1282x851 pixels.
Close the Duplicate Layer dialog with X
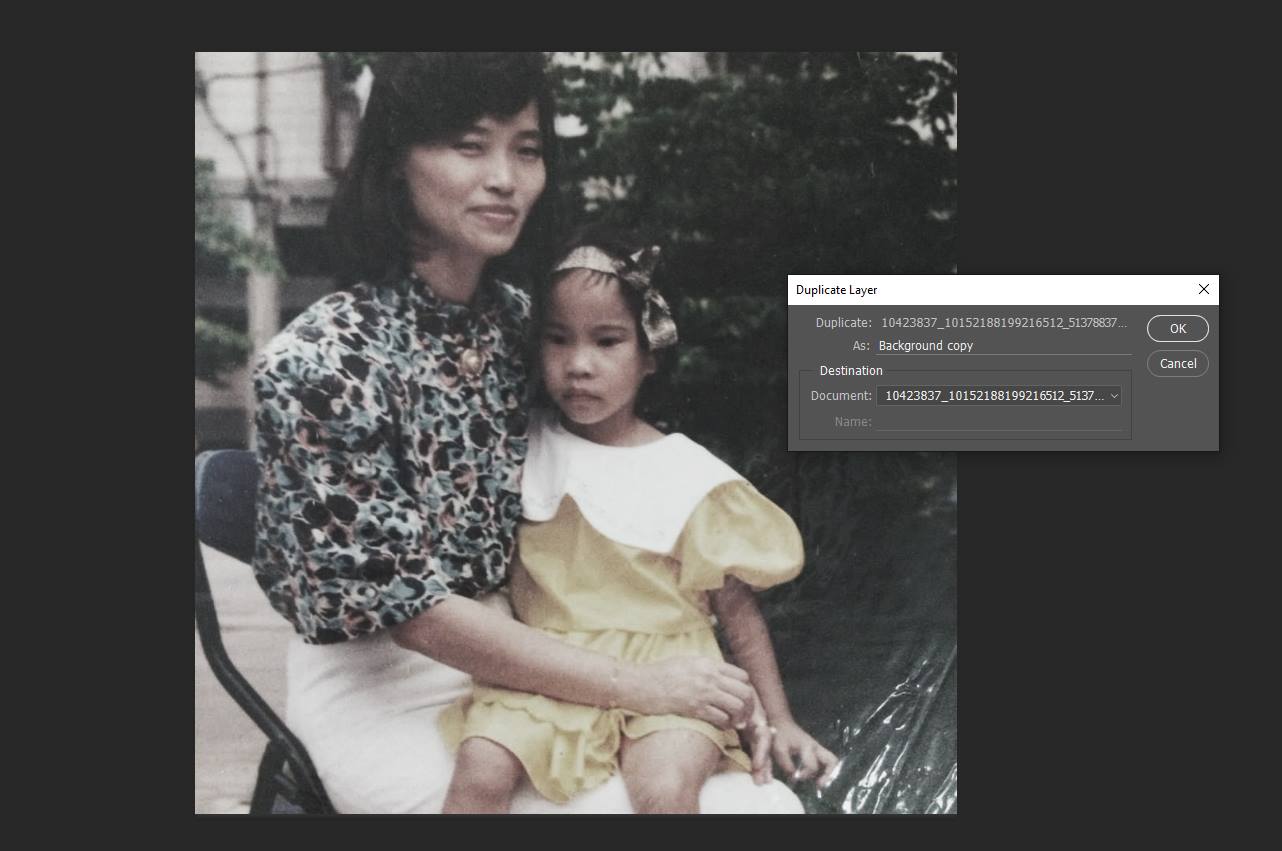point(1203,290)
